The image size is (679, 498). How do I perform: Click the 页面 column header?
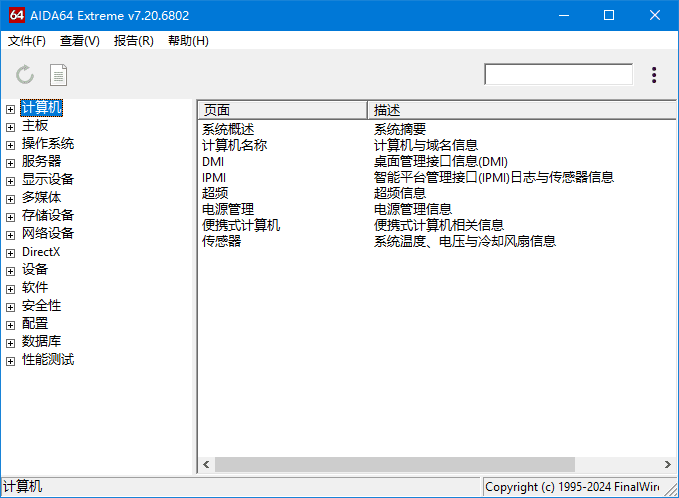(282, 109)
